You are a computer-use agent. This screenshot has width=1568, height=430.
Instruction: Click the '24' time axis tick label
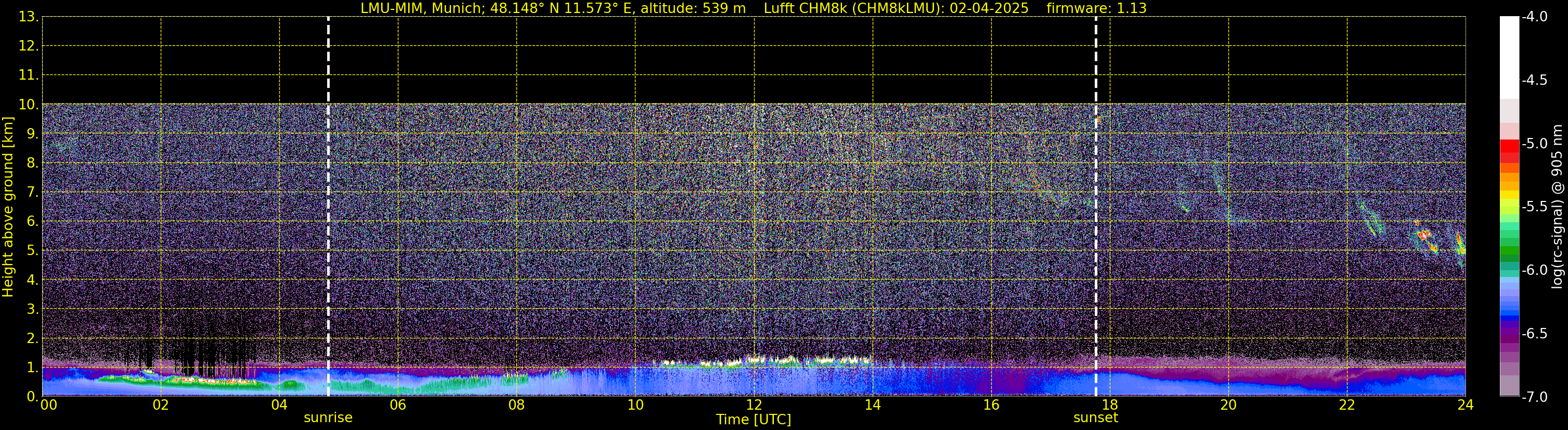pos(1465,405)
